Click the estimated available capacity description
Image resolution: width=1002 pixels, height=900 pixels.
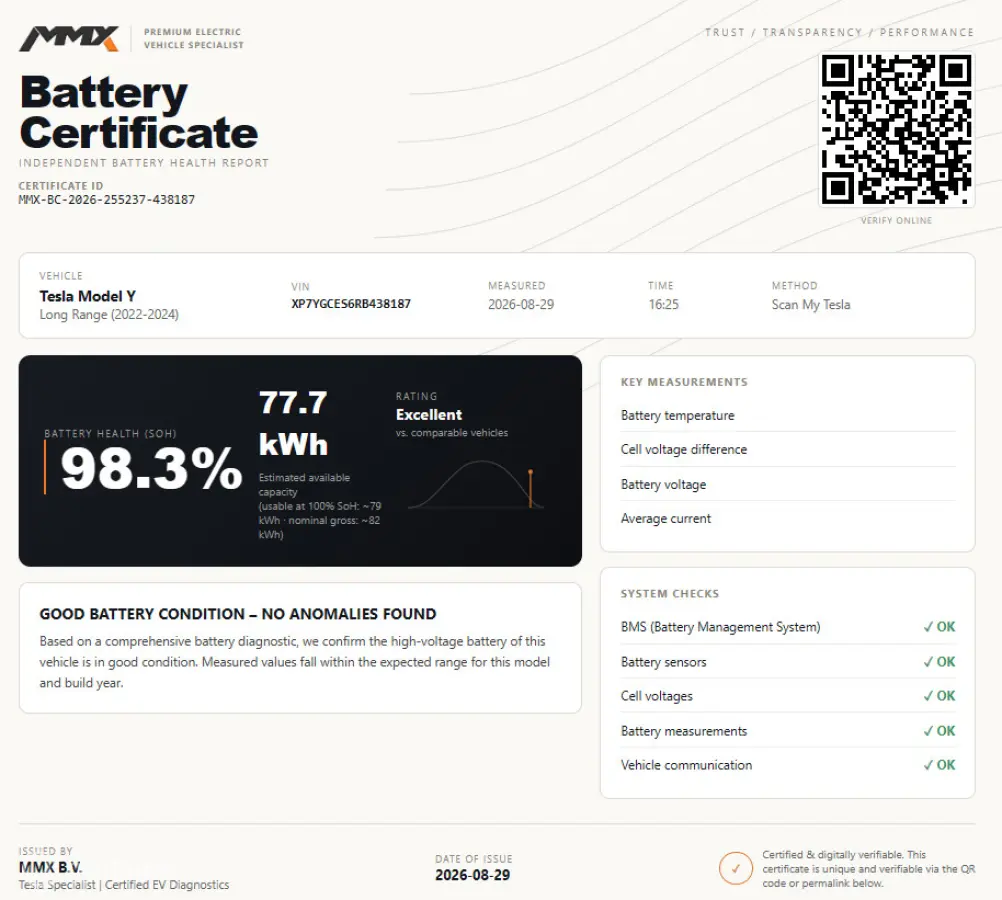[320, 506]
